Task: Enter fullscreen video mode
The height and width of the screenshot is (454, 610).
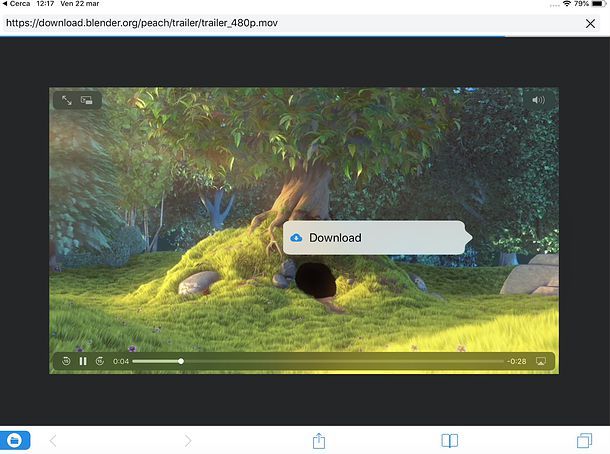Action: (x=67, y=100)
